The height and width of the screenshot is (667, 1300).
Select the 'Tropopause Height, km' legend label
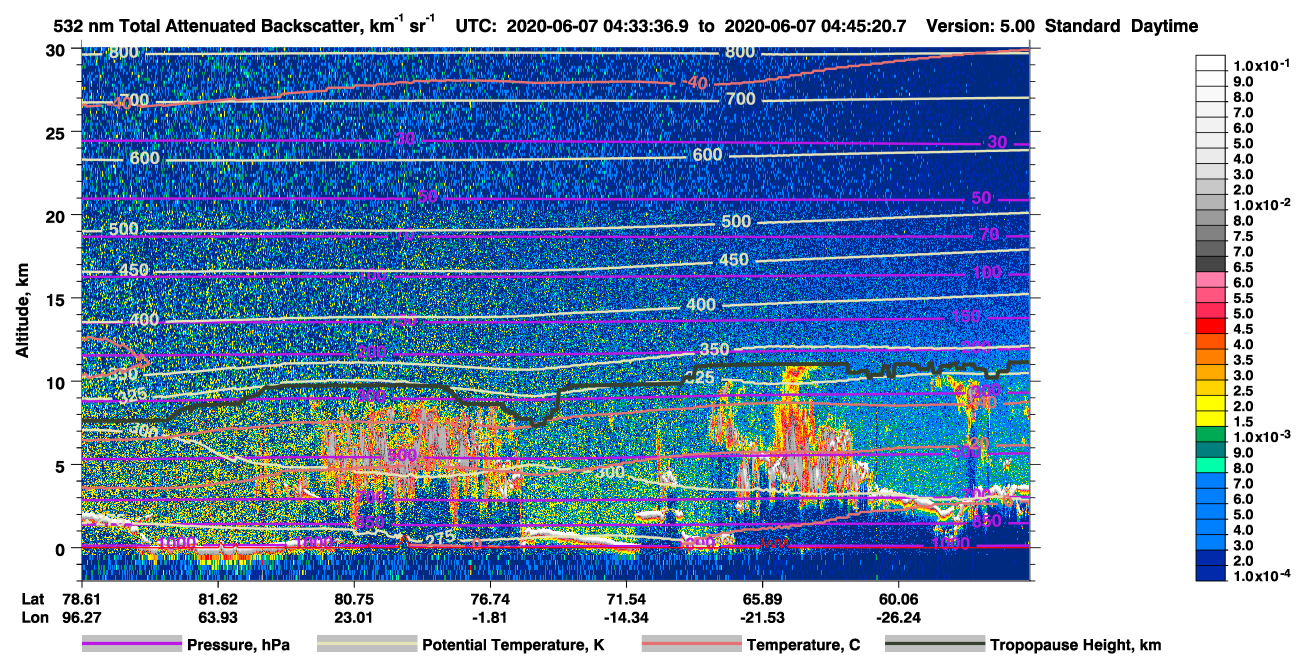click(x=1075, y=645)
